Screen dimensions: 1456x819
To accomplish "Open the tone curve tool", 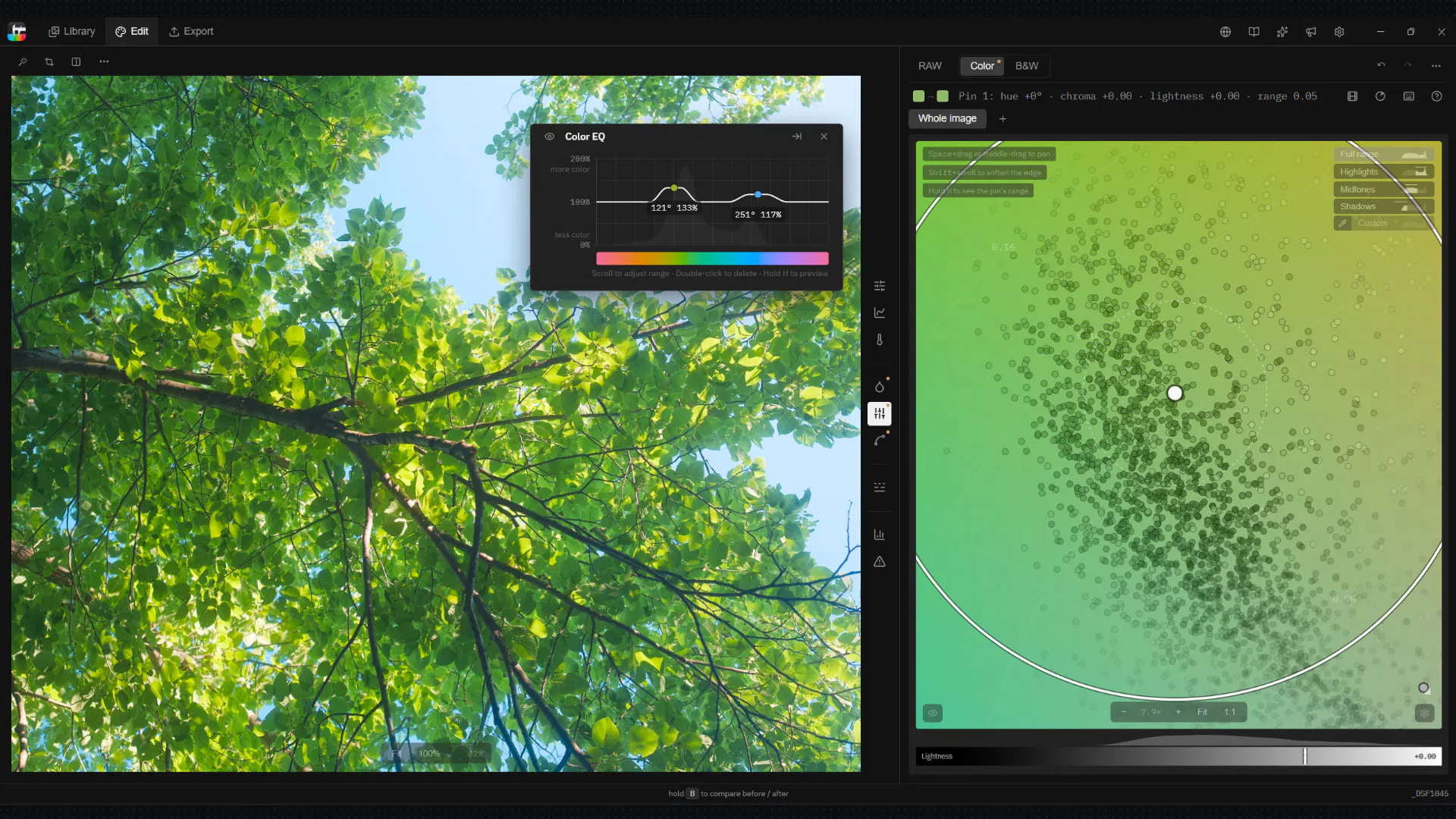I will (880, 312).
